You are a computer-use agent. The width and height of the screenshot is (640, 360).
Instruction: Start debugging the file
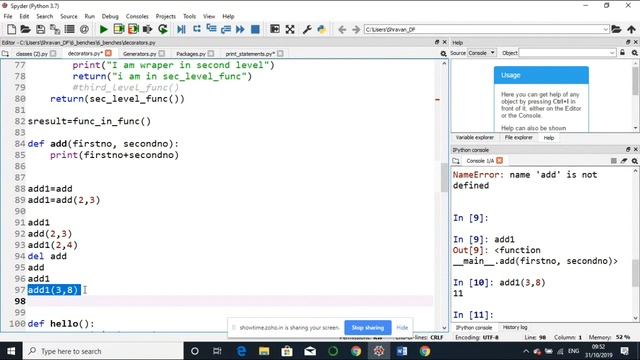tap(181, 29)
